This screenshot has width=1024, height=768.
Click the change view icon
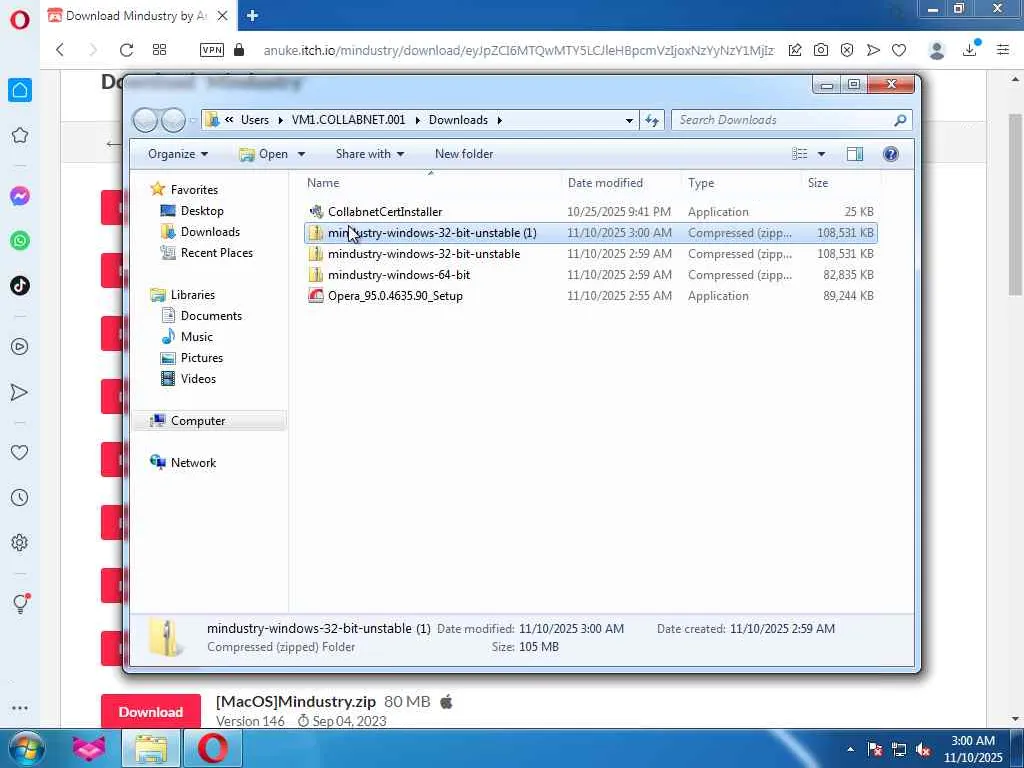coord(799,154)
